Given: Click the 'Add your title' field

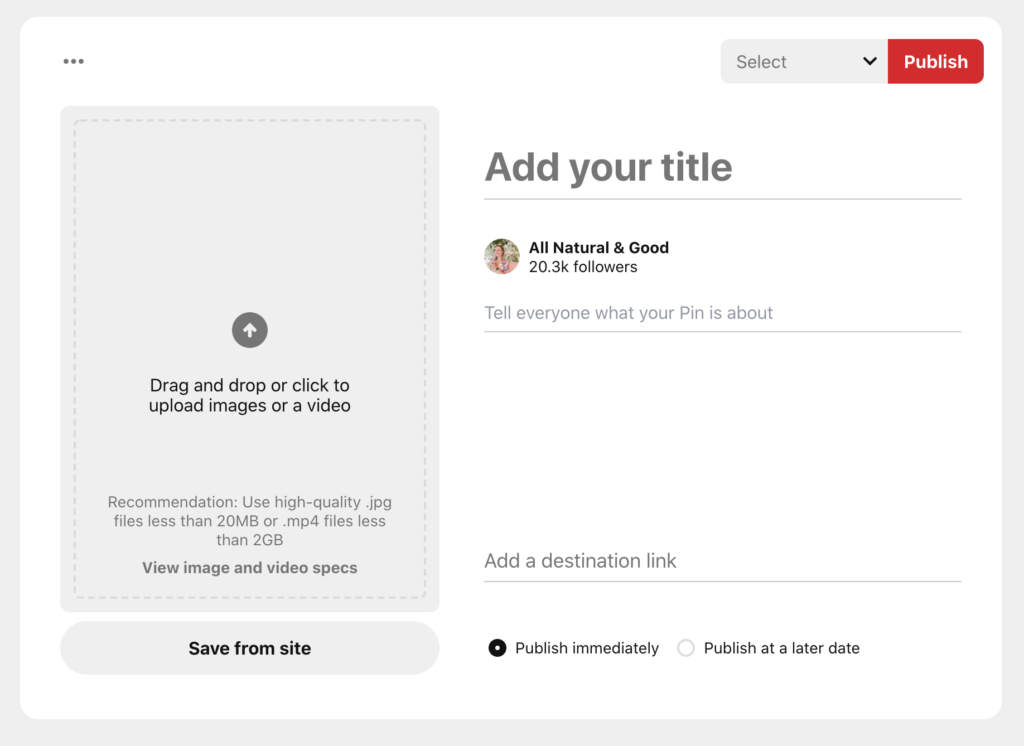Looking at the screenshot, I should 720,168.
